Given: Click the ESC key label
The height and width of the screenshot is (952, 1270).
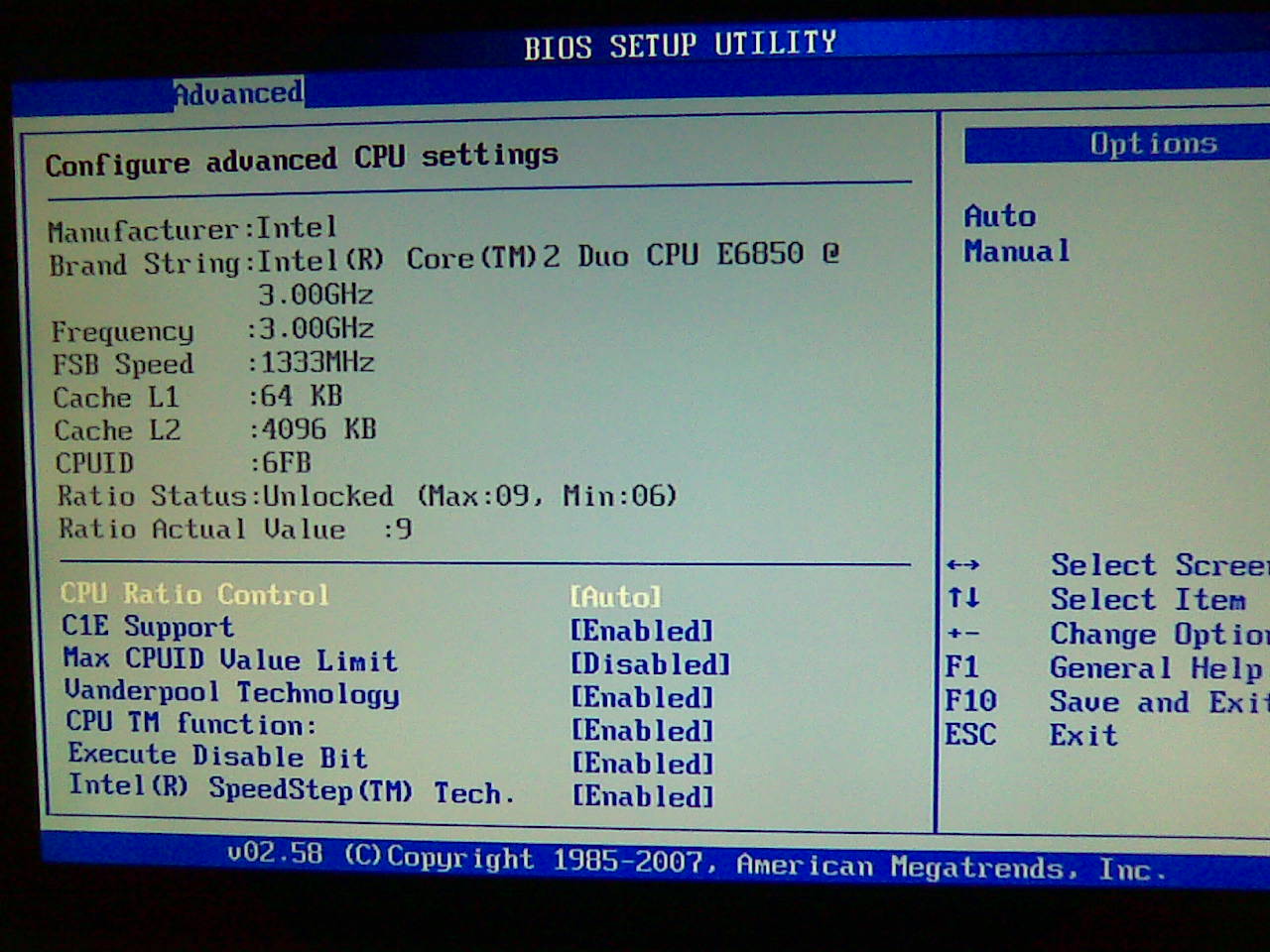Looking at the screenshot, I should pyautogui.click(x=970, y=735).
